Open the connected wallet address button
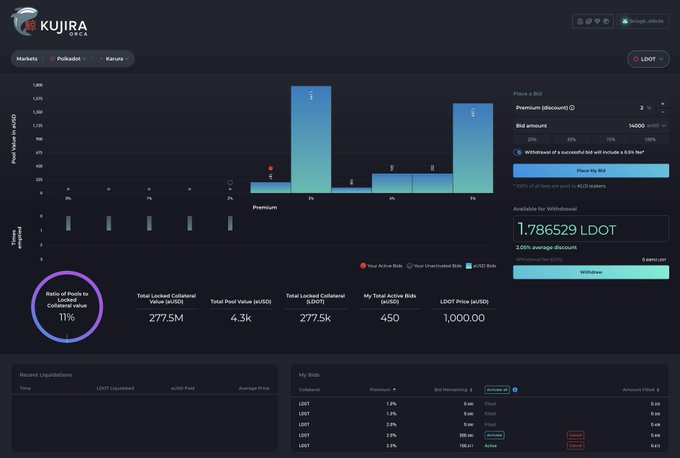Image resolution: width=680 pixels, height=458 pixels. coord(643,21)
